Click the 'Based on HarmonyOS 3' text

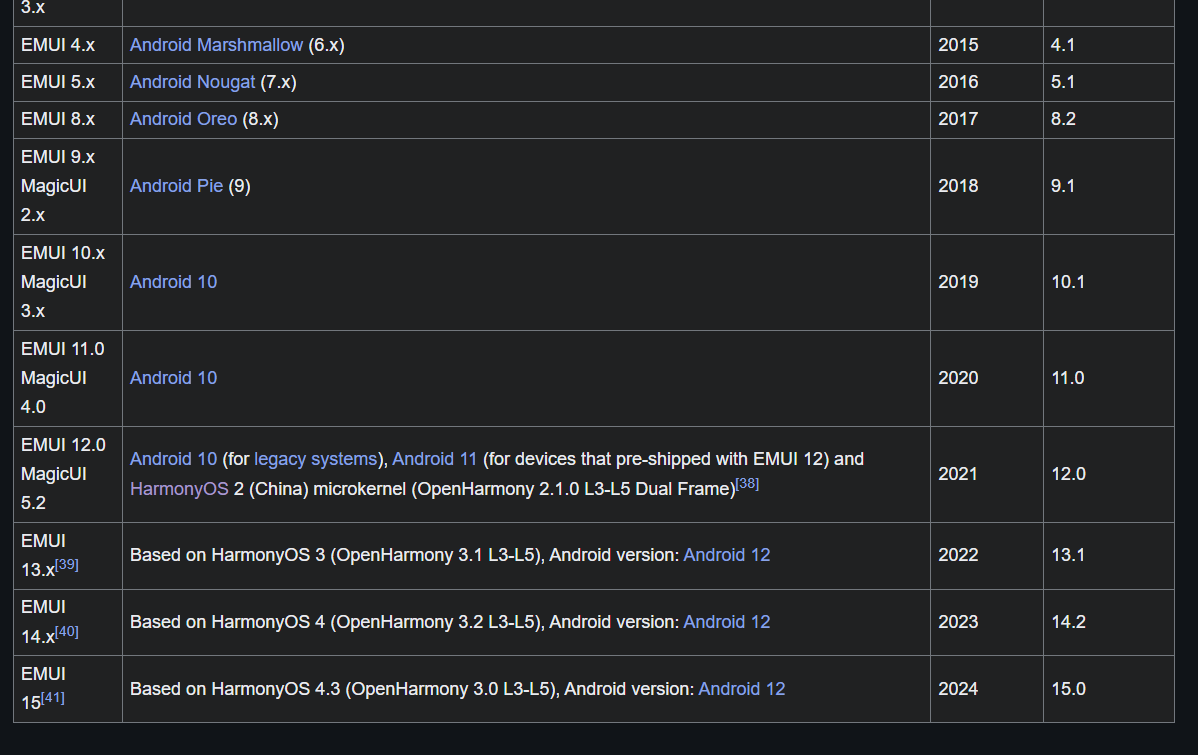tap(228, 556)
